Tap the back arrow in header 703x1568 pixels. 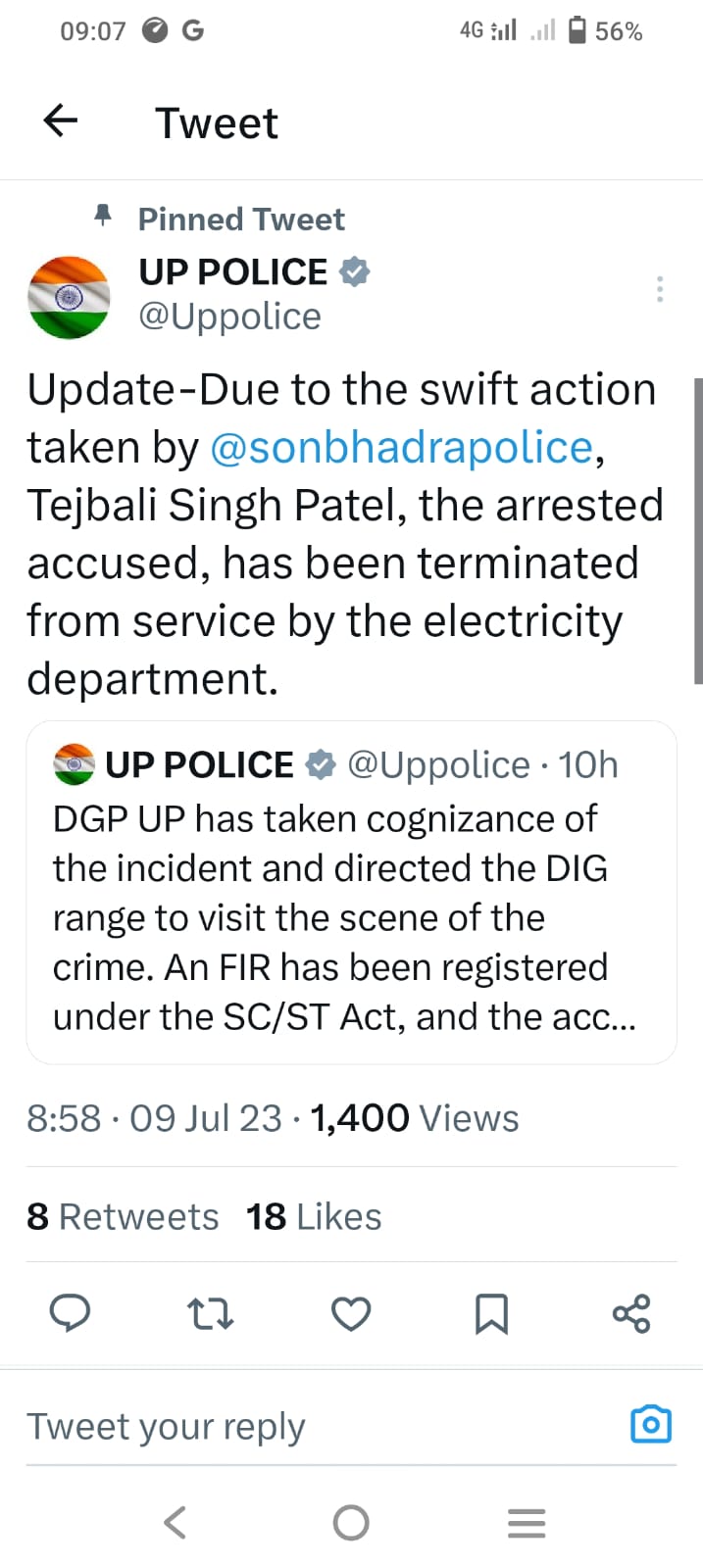[61, 122]
